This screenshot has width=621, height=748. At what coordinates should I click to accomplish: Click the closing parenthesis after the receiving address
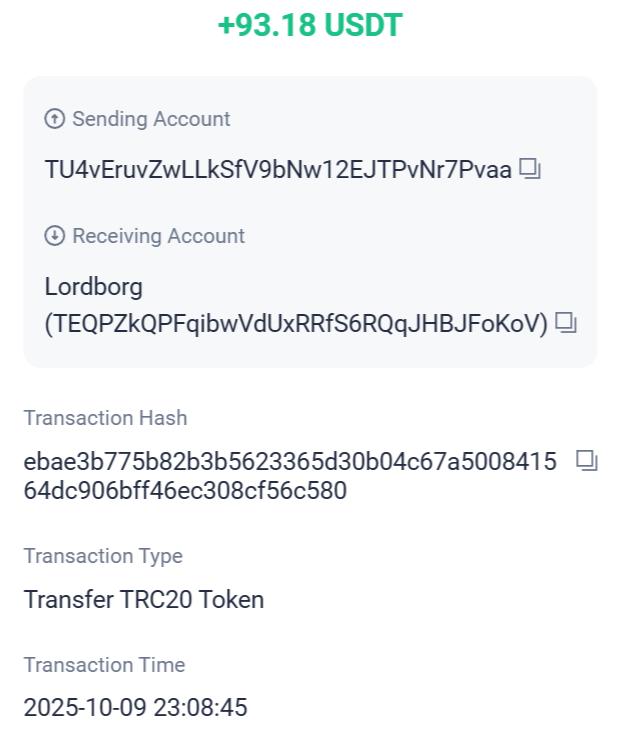544,323
